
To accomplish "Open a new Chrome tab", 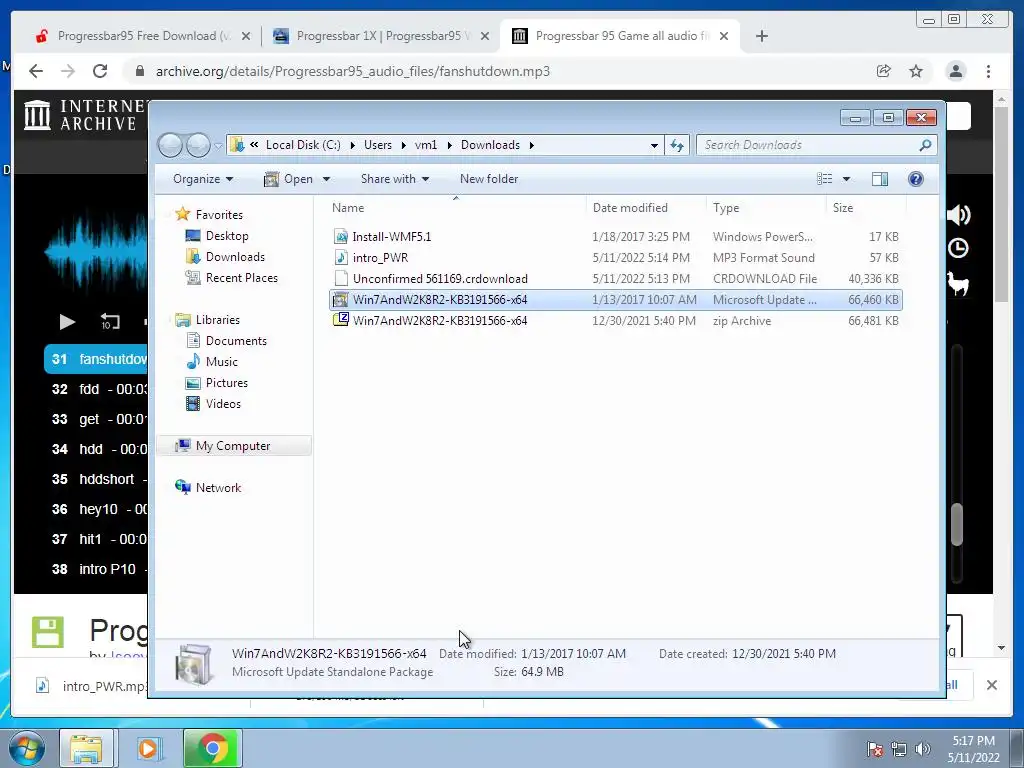I will click(761, 36).
